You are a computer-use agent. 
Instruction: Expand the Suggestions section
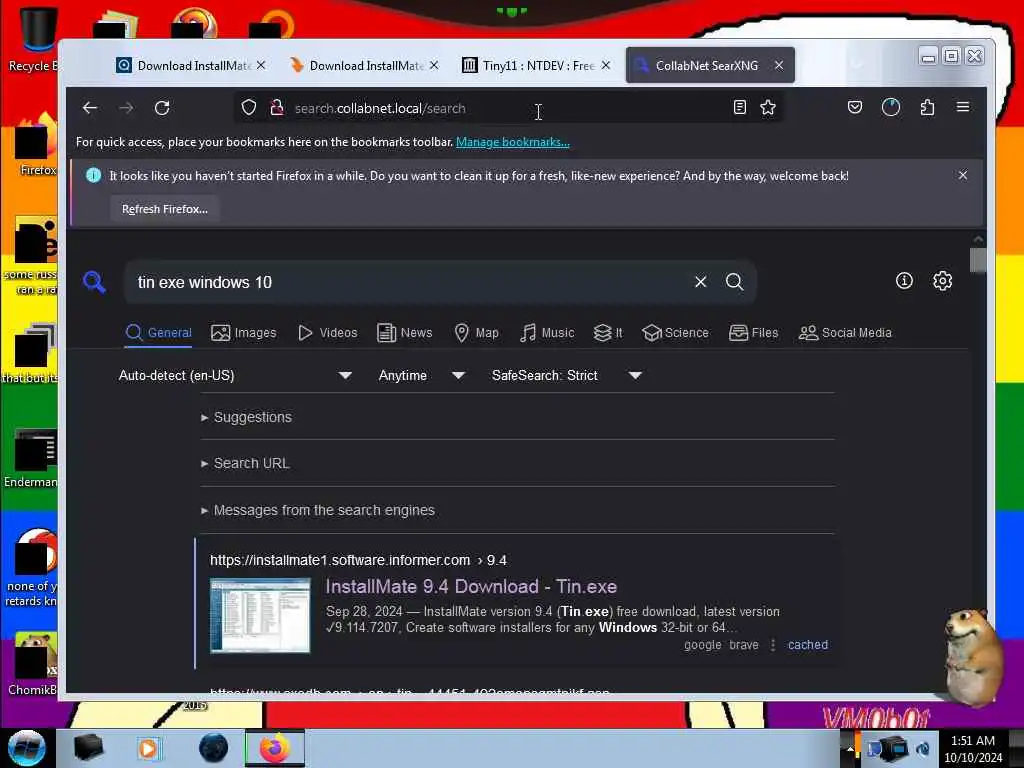tap(246, 417)
